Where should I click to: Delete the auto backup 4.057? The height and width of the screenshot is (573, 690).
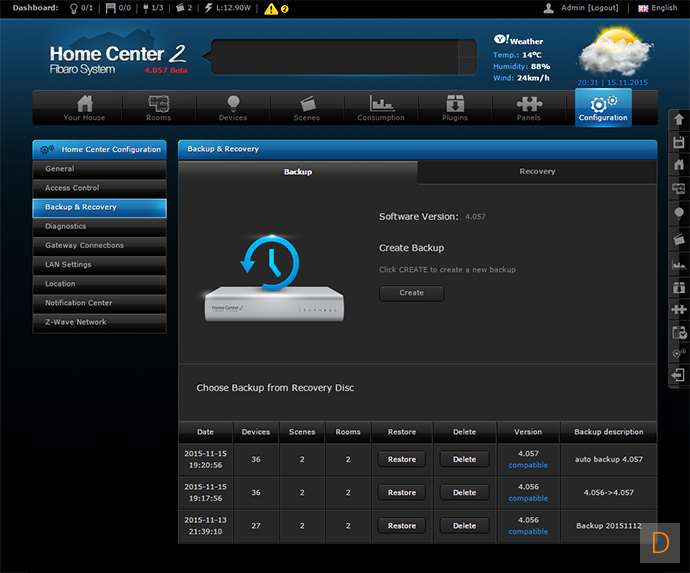tap(465, 459)
